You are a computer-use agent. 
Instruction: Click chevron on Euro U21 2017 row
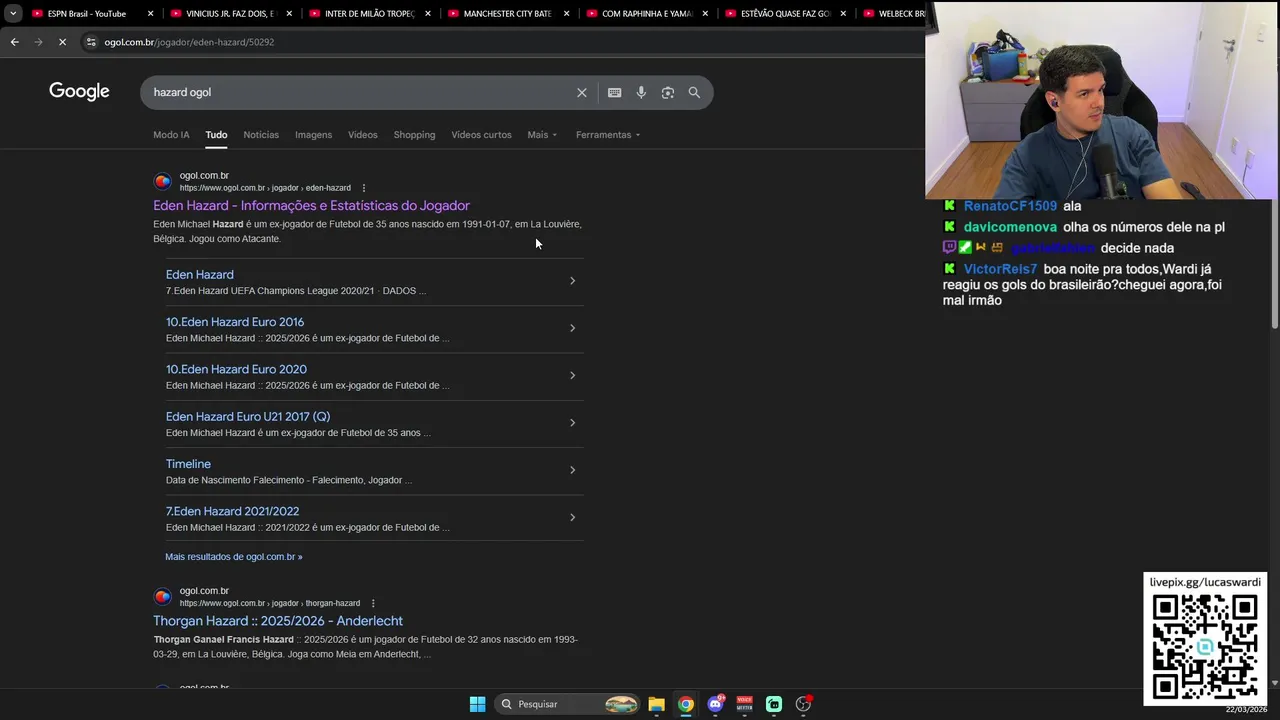(572, 423)
